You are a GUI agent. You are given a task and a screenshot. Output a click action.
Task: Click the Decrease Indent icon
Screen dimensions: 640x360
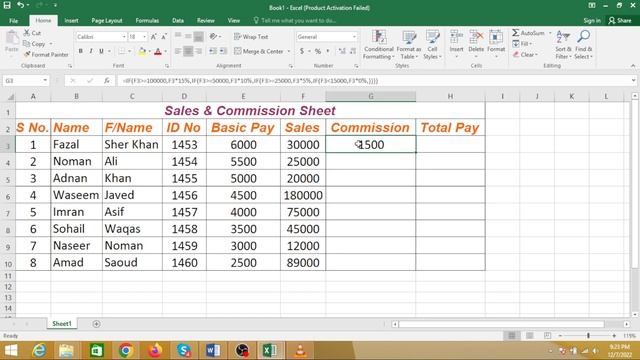(213, 51)
